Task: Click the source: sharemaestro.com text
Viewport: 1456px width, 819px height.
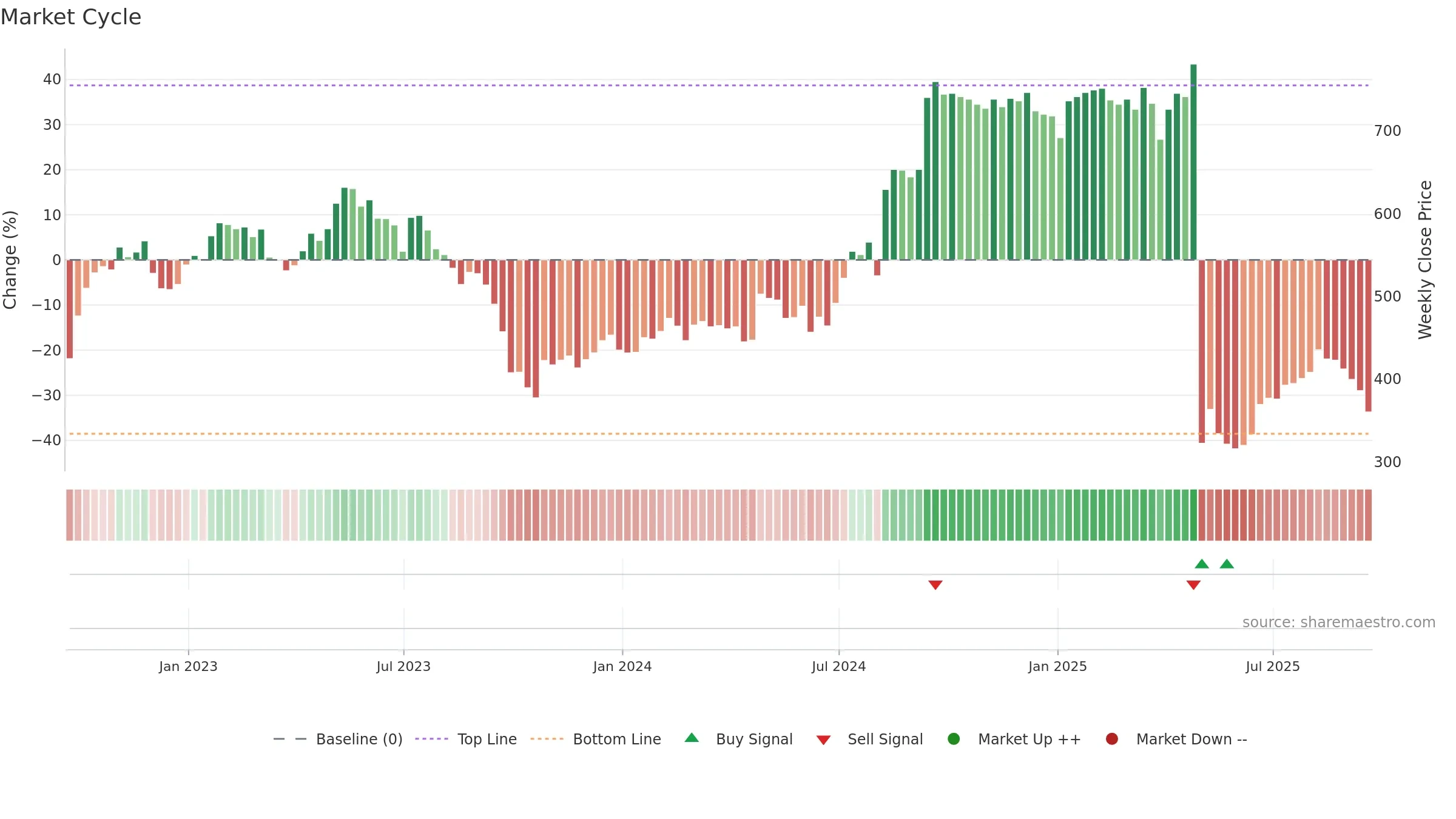Action: (x=1339, y=622)
